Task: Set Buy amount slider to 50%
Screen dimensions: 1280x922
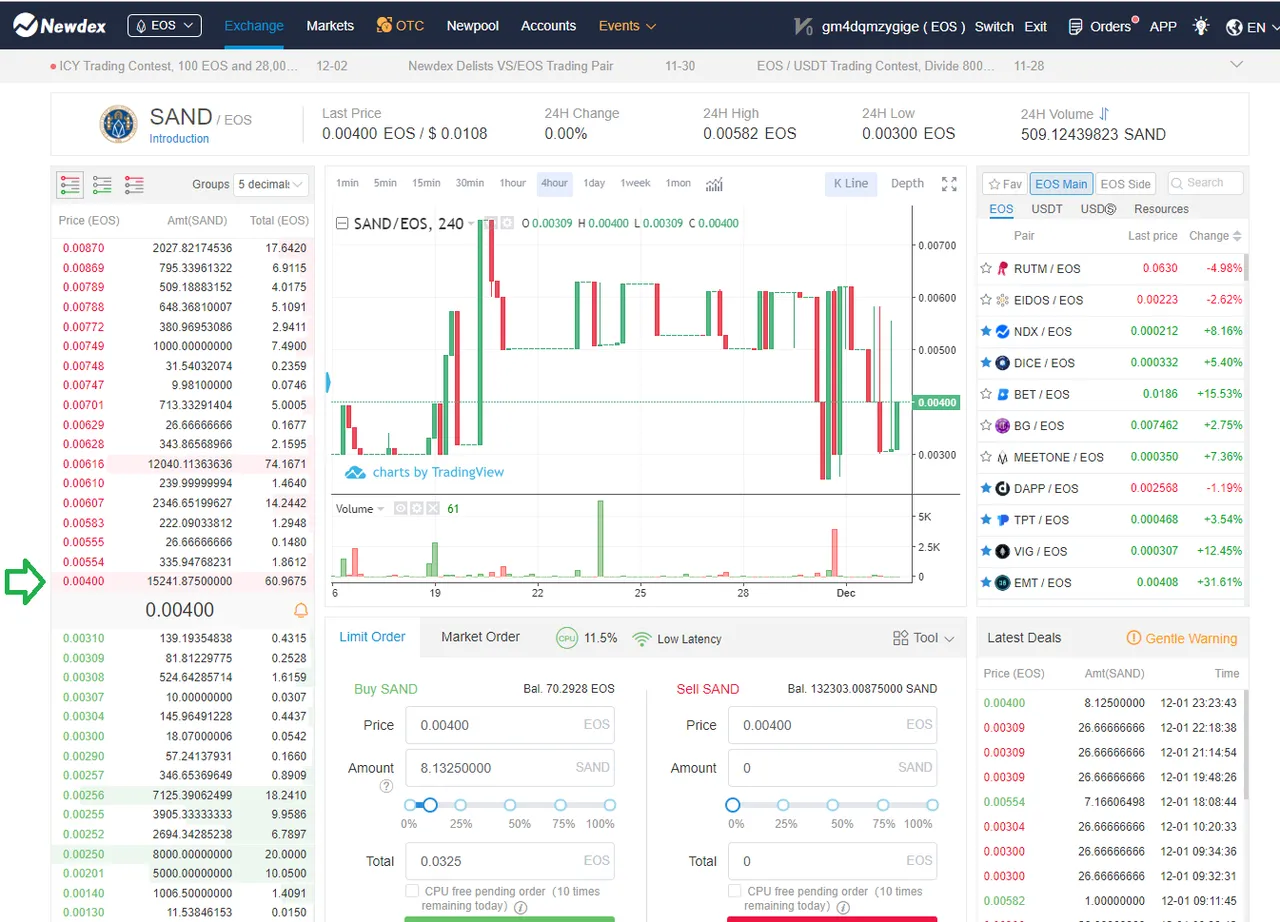Action: [510, 805]
